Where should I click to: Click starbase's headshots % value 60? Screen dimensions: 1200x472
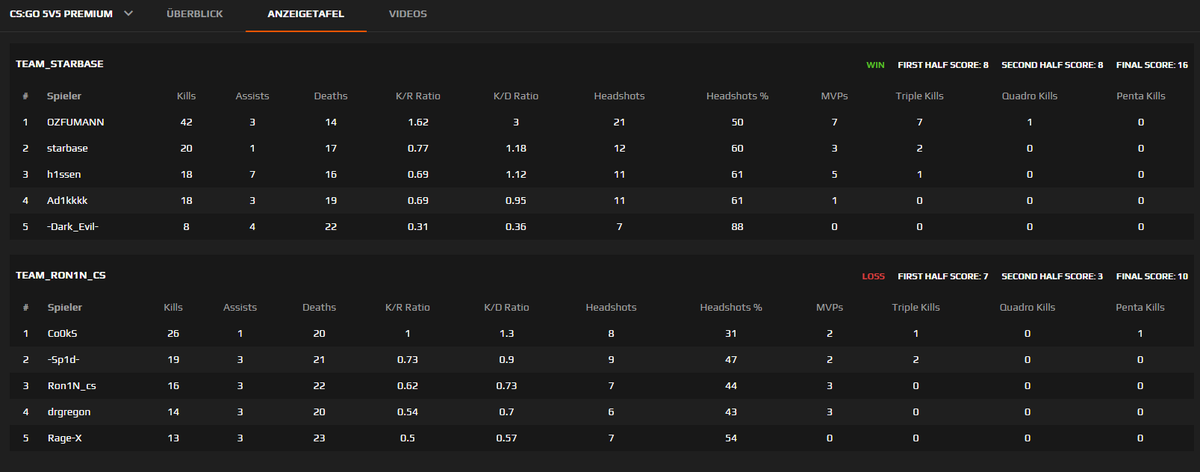coord(737,148)
